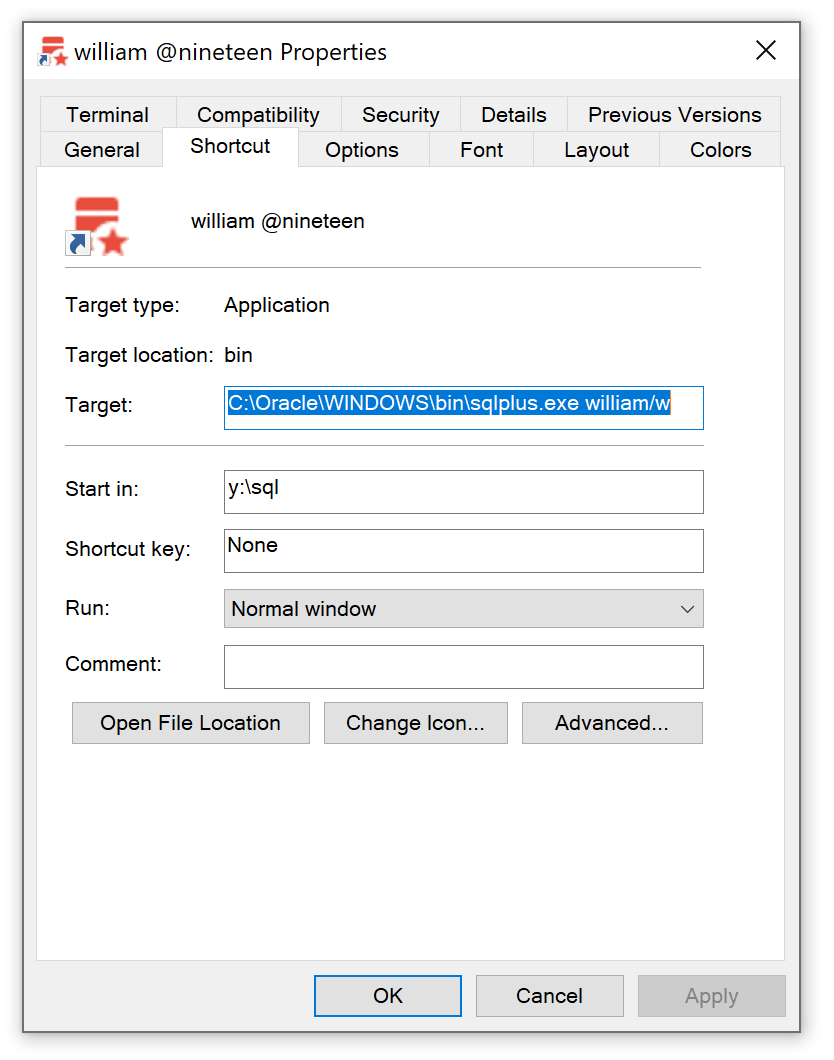Viewport: 834px width, 1060px height.
Task: Open the Previous Versions tab
Action: coord(674,115)
